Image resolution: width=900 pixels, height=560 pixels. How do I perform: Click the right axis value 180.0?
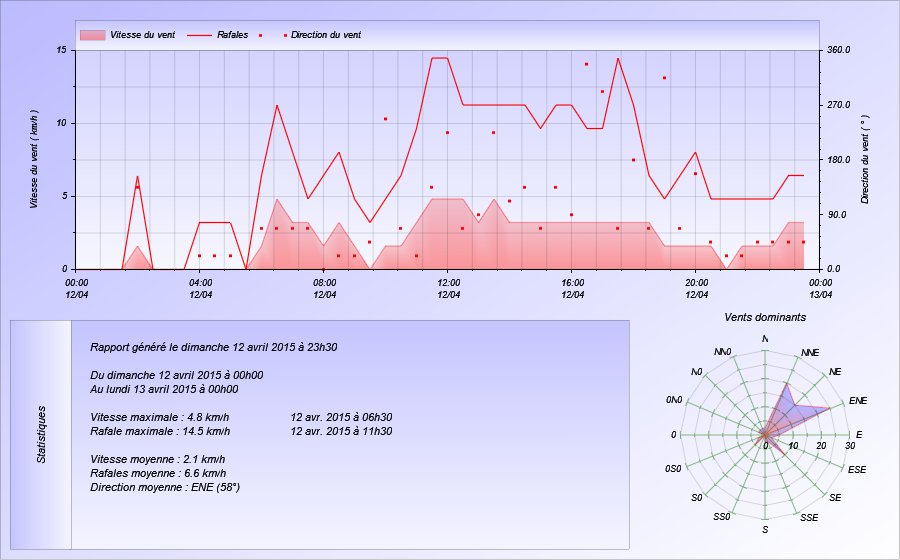click(839, 160)
